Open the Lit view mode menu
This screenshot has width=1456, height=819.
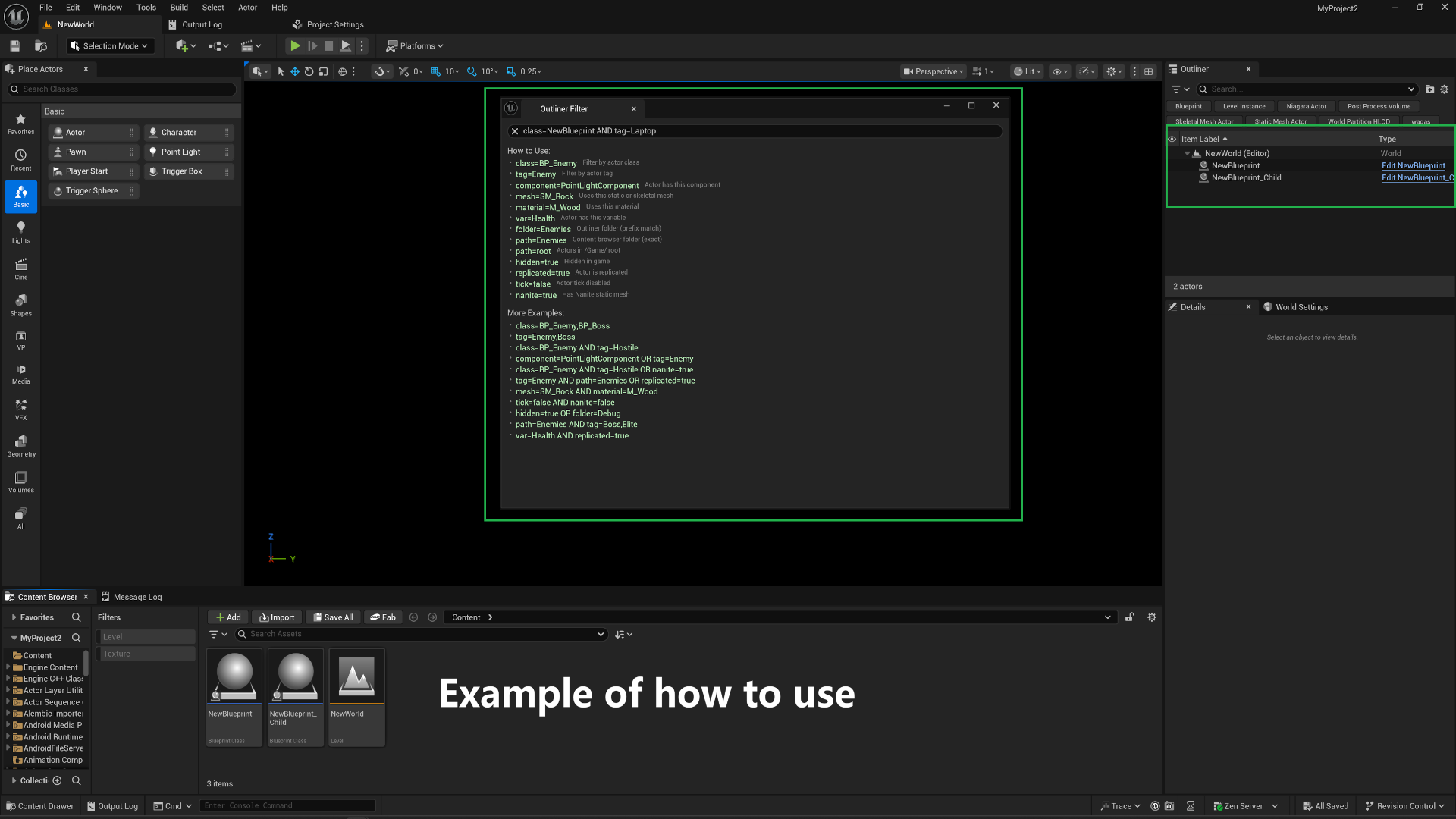tap(1028, 71)
